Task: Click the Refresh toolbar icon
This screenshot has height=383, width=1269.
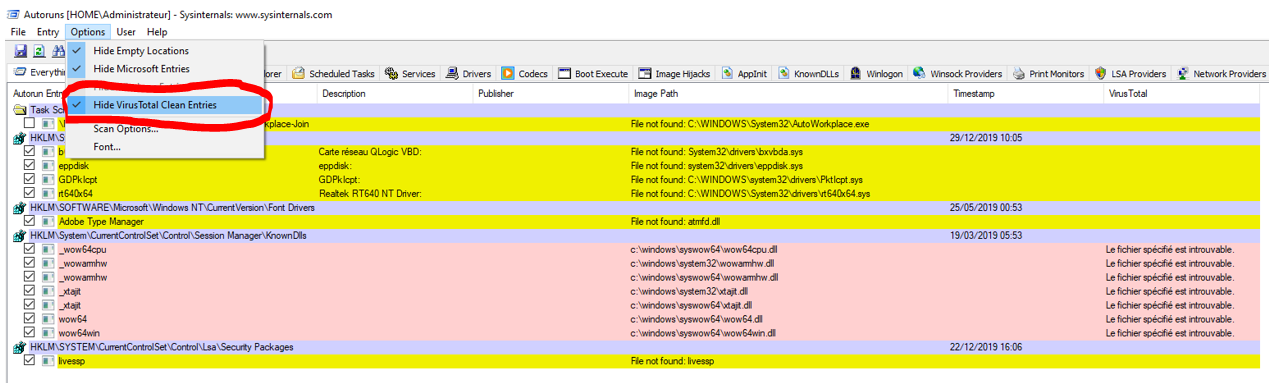Action: 39,51
